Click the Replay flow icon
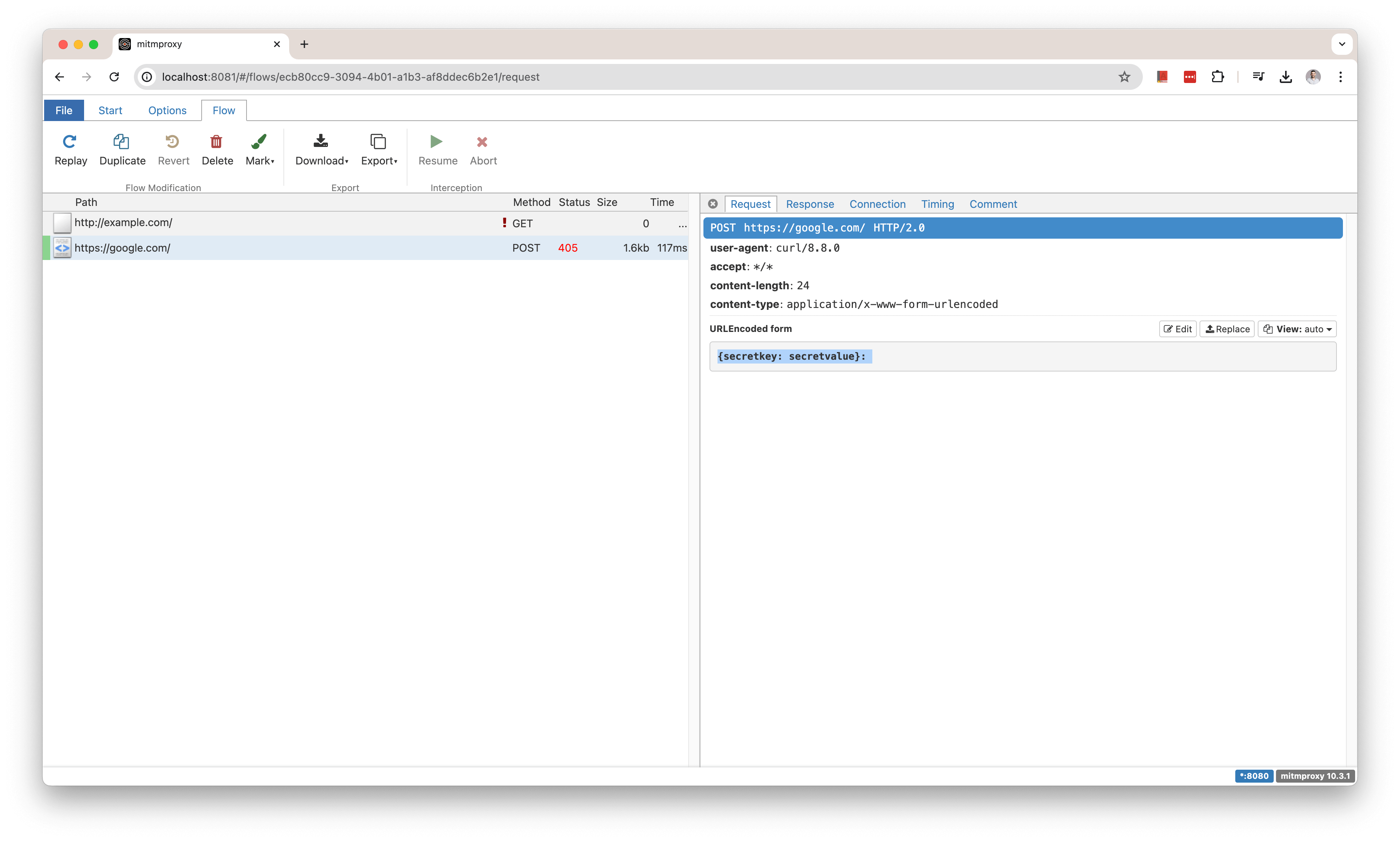This screenshot has width=1400, height=842. click(70, 142)
